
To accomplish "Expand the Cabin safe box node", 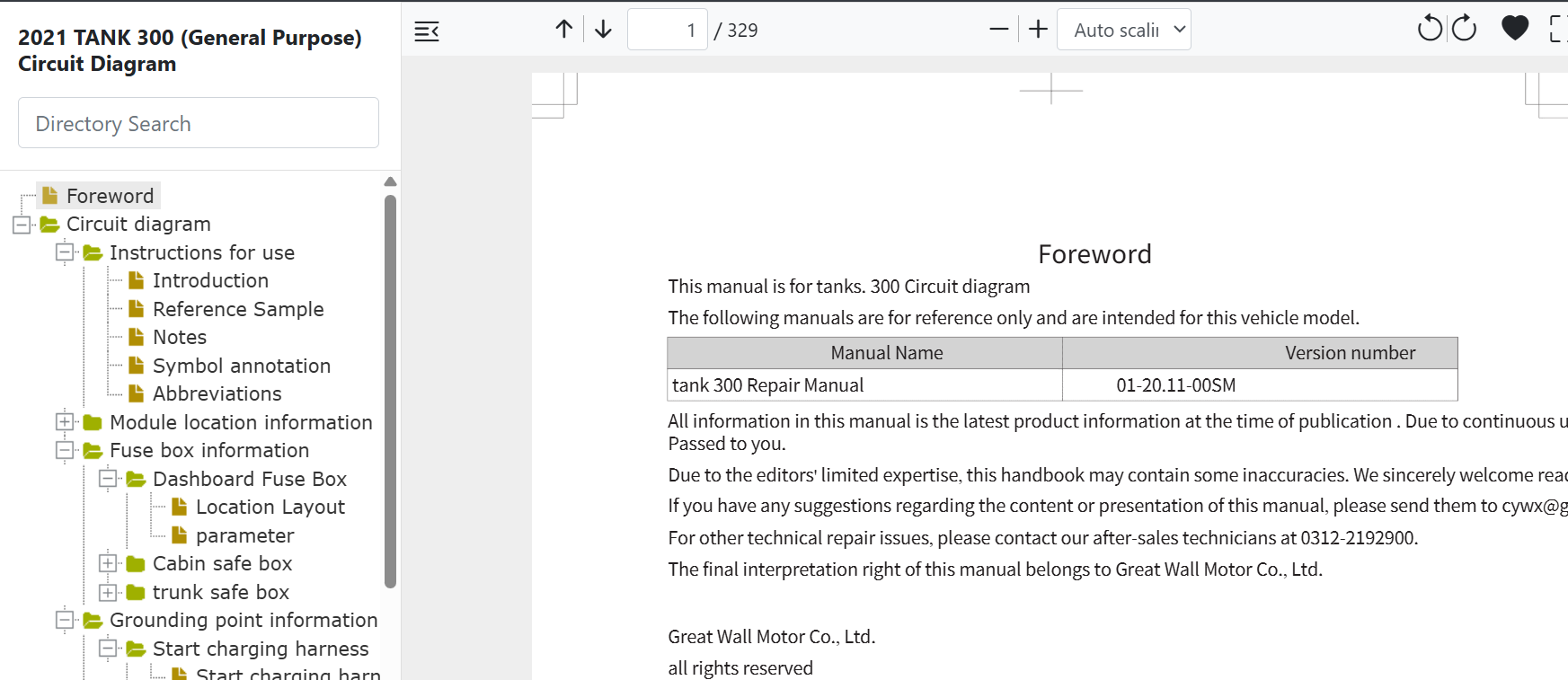I will (x=108, y=563).
